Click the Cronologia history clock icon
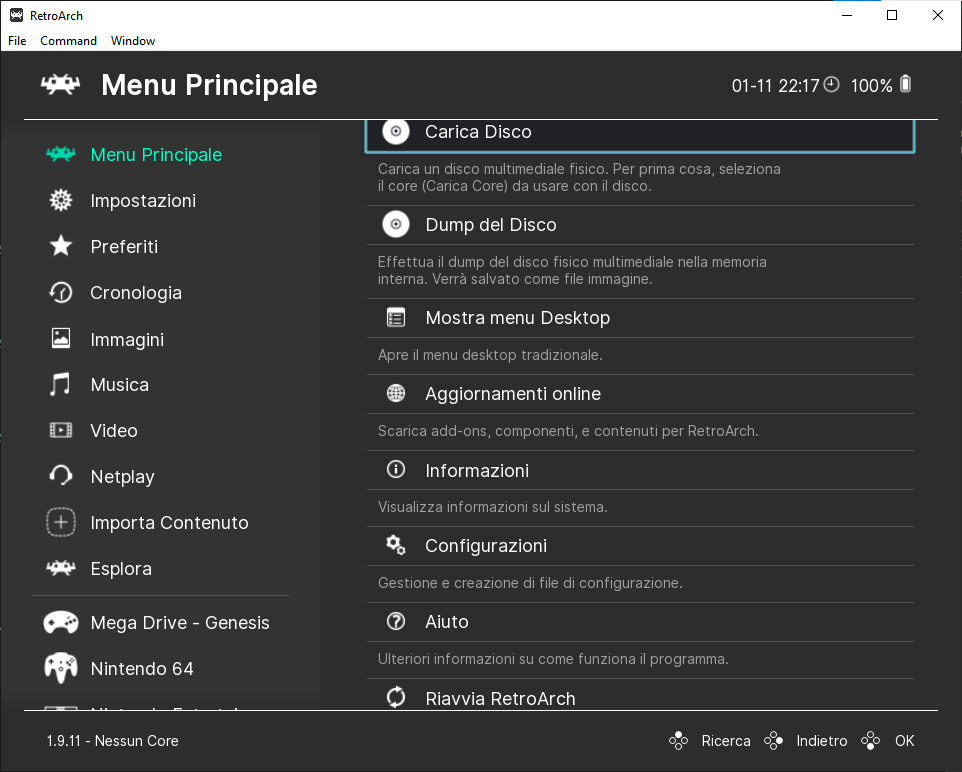 (x=61, y=292)
